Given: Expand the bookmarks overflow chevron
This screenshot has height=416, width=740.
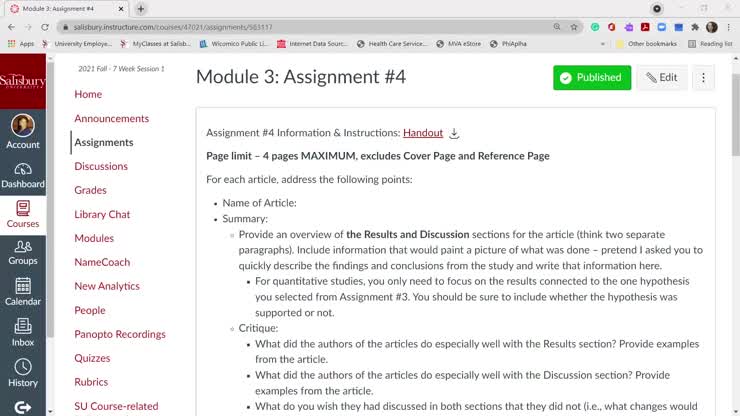Looking at the screenshot, I should (602, 44).
